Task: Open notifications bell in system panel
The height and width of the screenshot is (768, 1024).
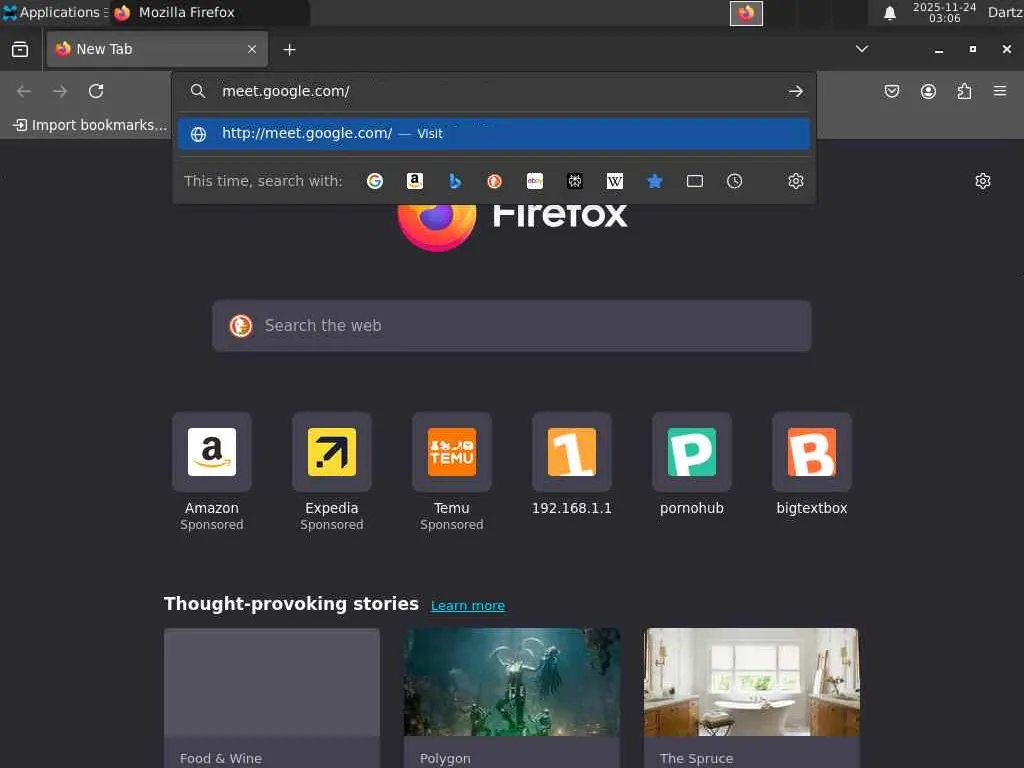Action: point(889,13)
